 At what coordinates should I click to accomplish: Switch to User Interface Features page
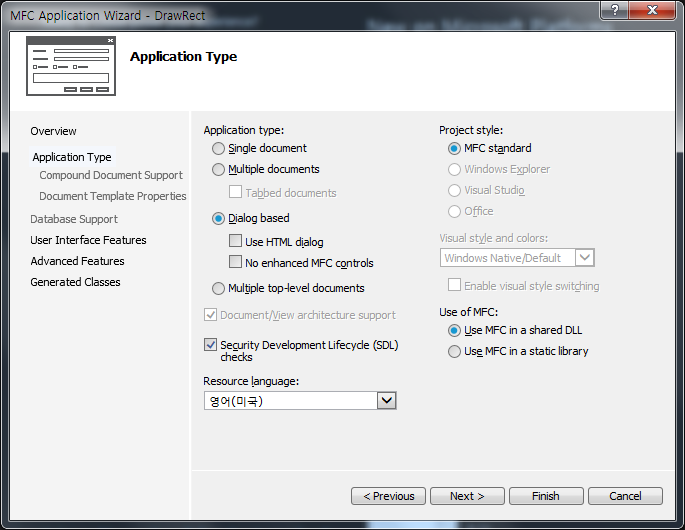click(88, 240)
